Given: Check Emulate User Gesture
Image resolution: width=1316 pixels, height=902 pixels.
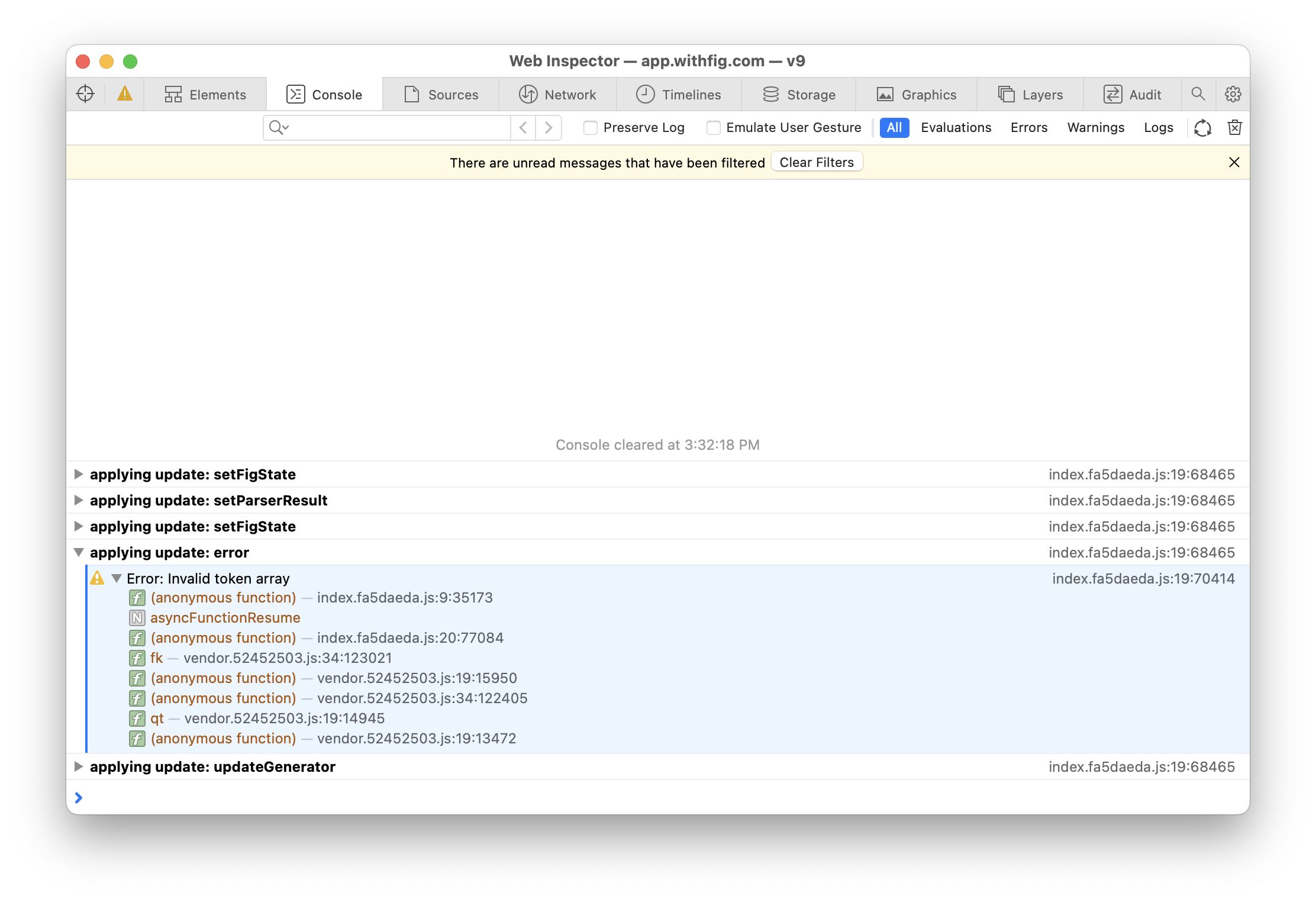Looking at the screenshot, I should [x=714, y=128].
